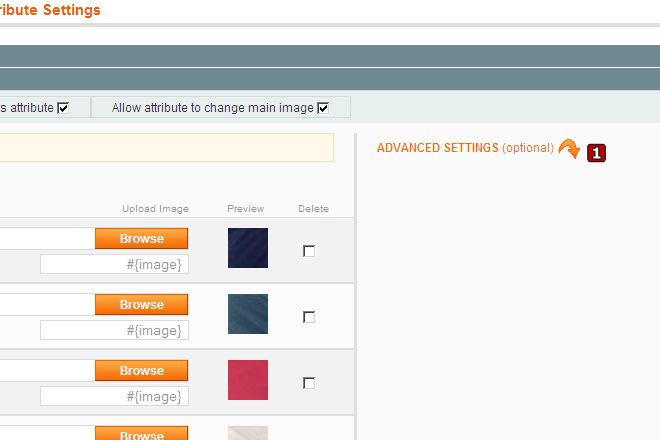
Task: Open the navy blue preview thumbnail
Action: [x=247, y=248]
